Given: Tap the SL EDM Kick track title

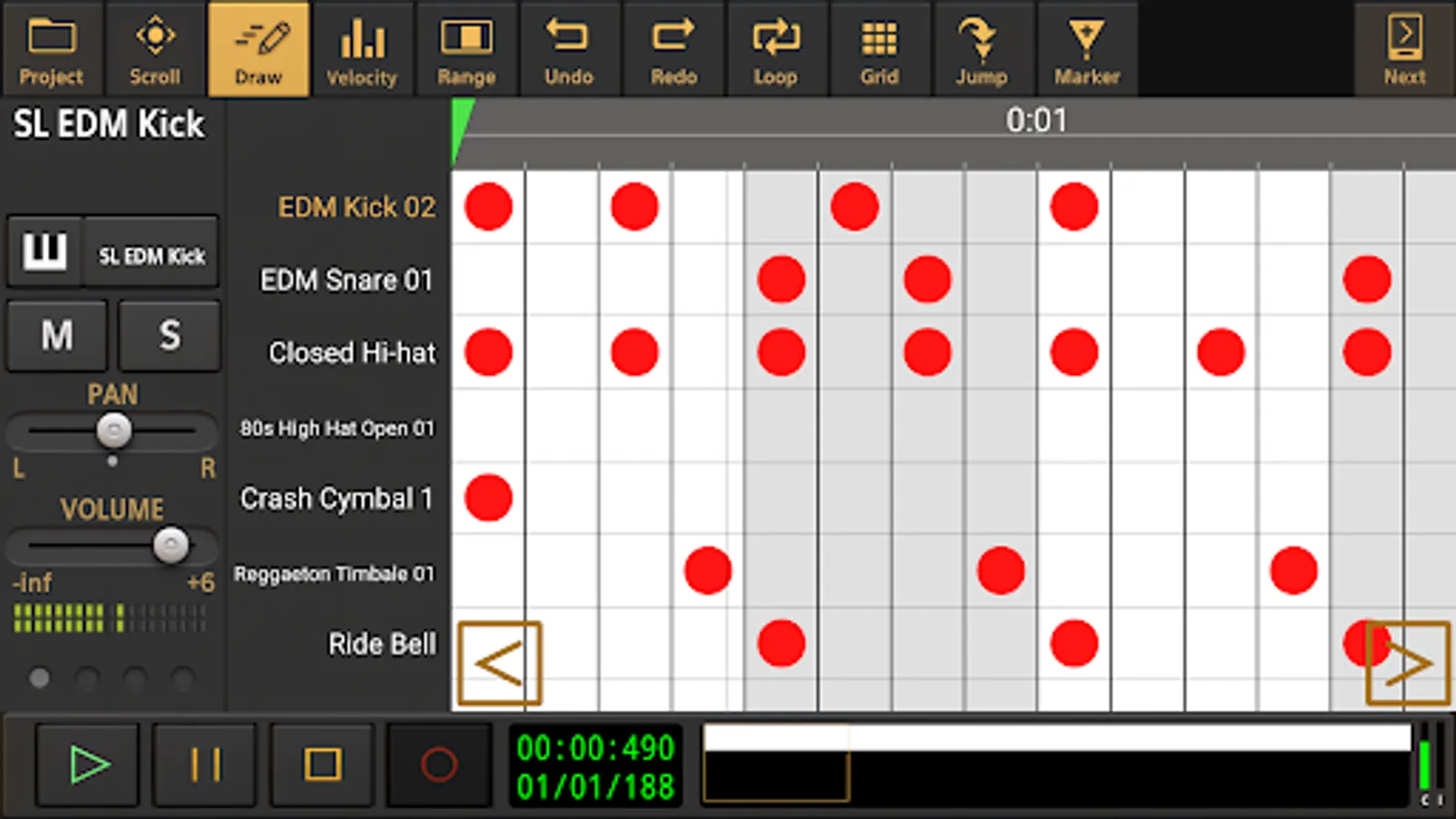Looking at the screenshot, I should pyautogui.click(x=108, y=124).
